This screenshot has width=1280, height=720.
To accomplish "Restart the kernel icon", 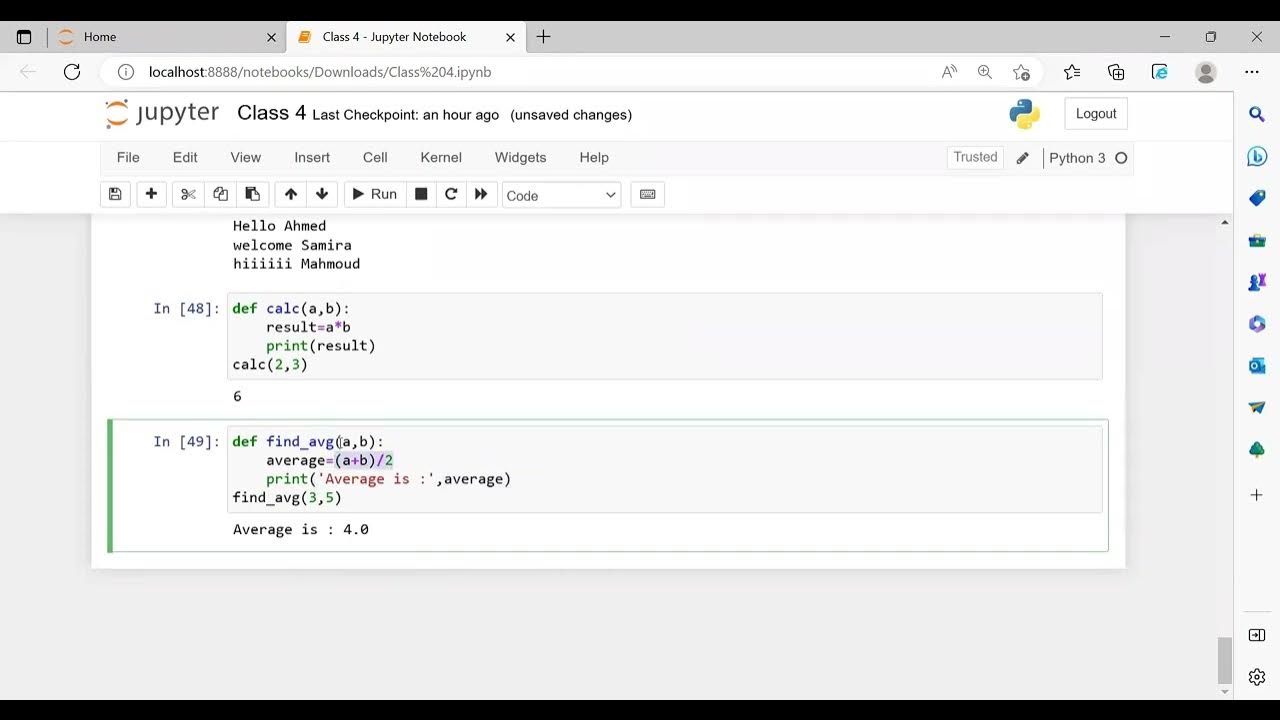I will coord(451,194).
